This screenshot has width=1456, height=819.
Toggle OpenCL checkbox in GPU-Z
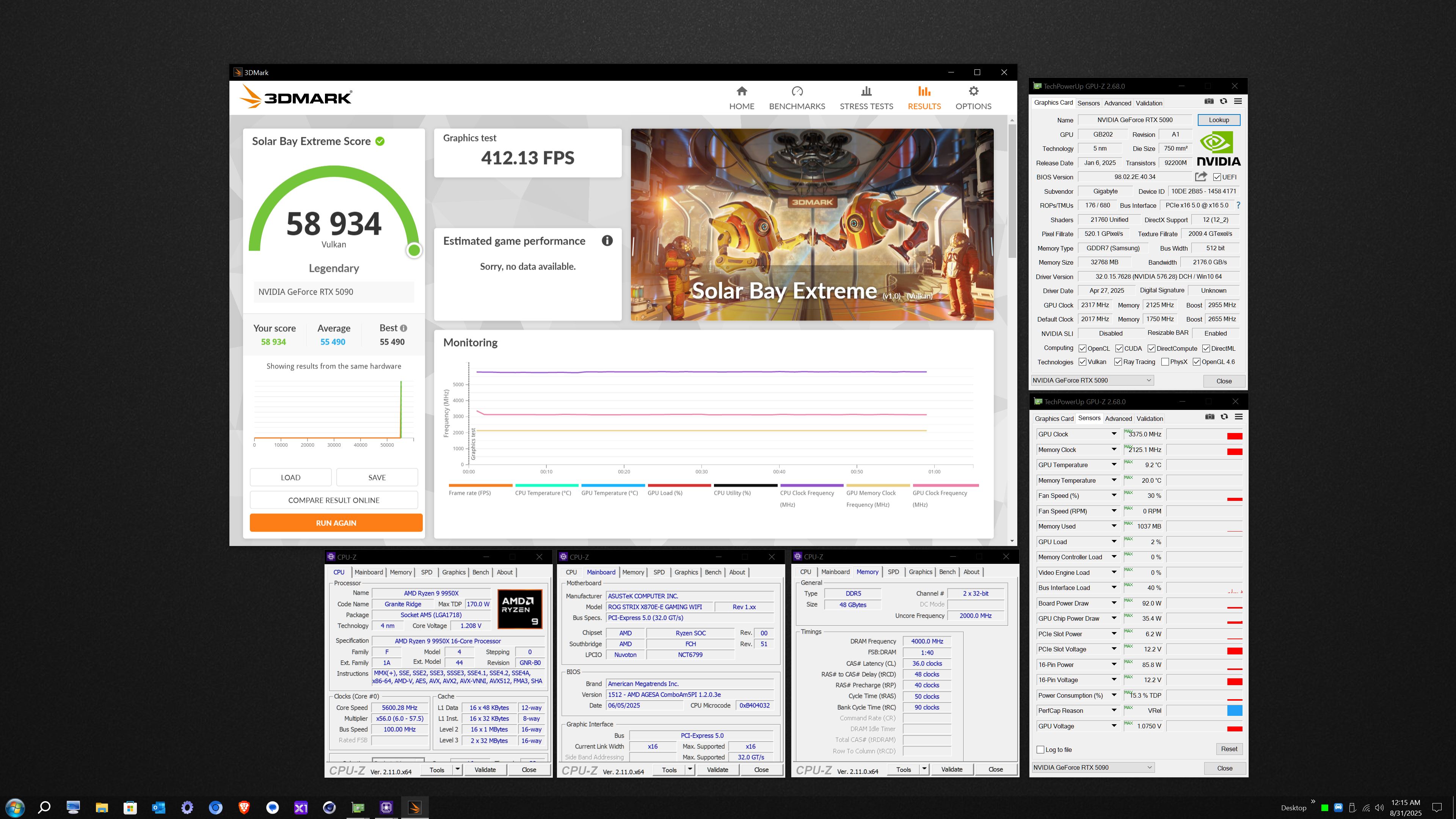[x=1083, y=348]
